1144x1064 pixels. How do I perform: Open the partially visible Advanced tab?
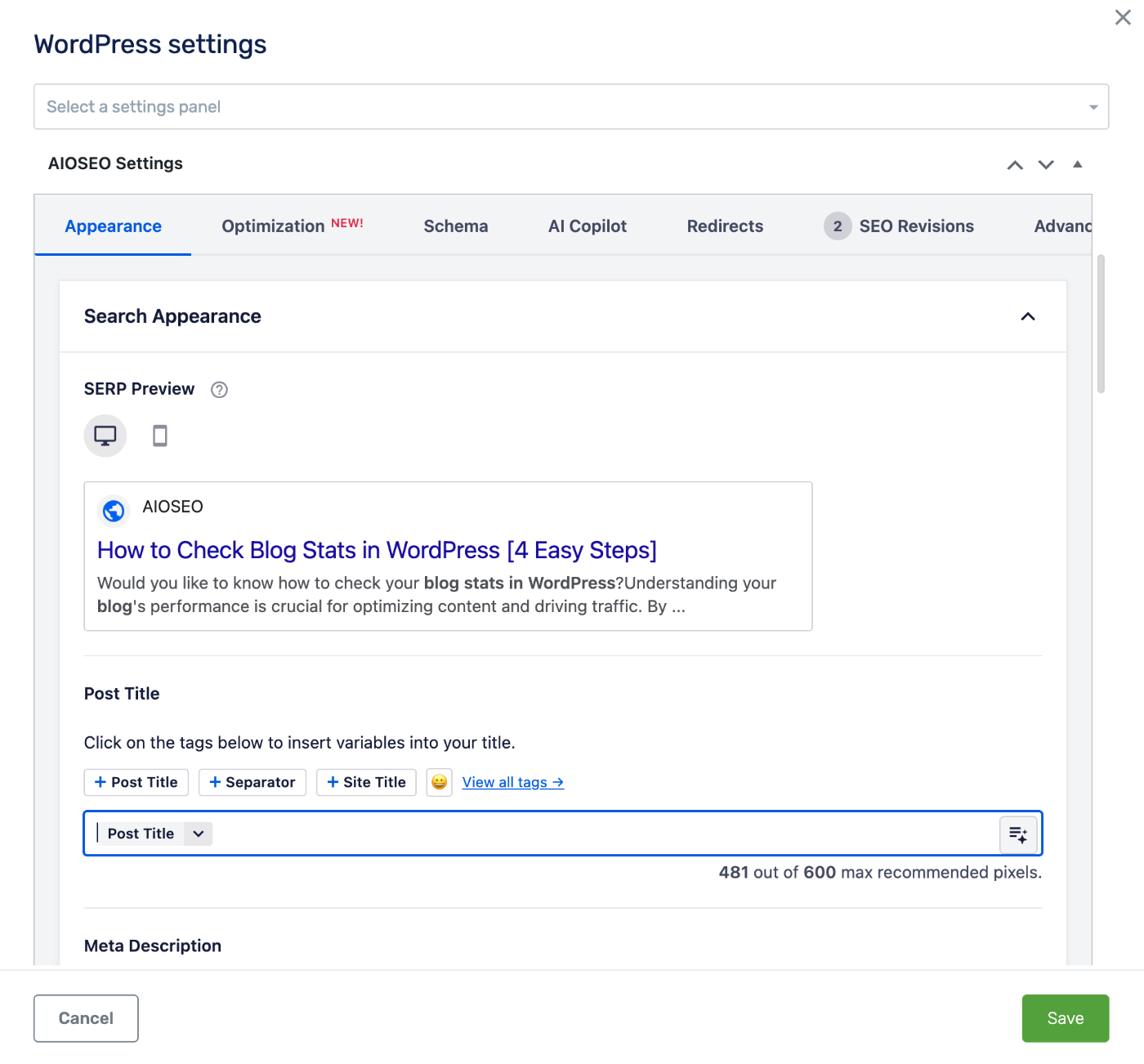1062,226
